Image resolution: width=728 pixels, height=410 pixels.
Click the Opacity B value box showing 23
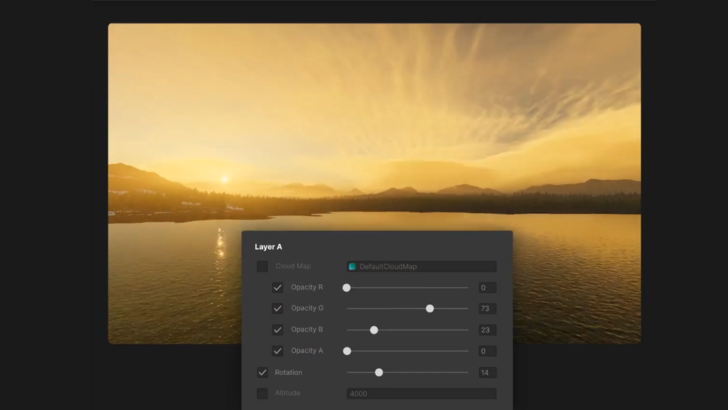coord(486,330)
